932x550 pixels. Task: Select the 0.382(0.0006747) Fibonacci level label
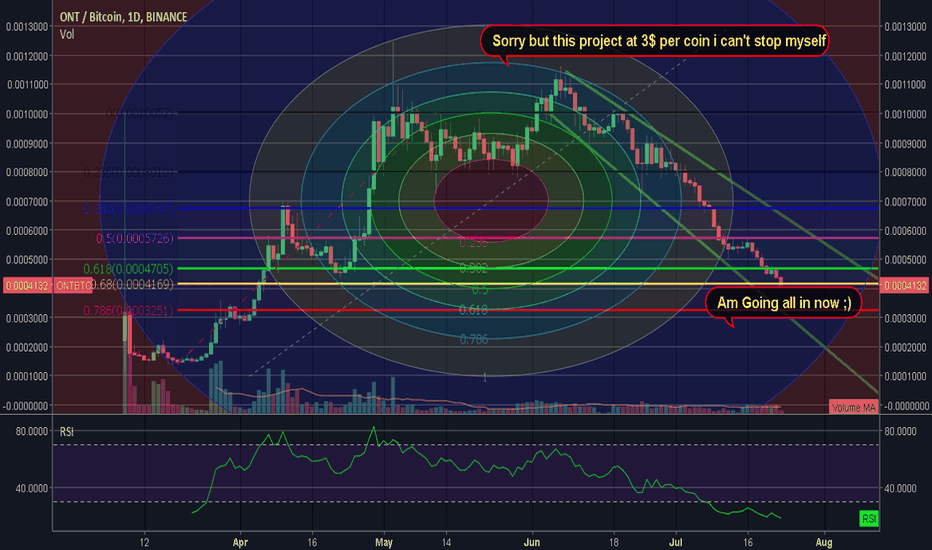(x=128, y=209)
